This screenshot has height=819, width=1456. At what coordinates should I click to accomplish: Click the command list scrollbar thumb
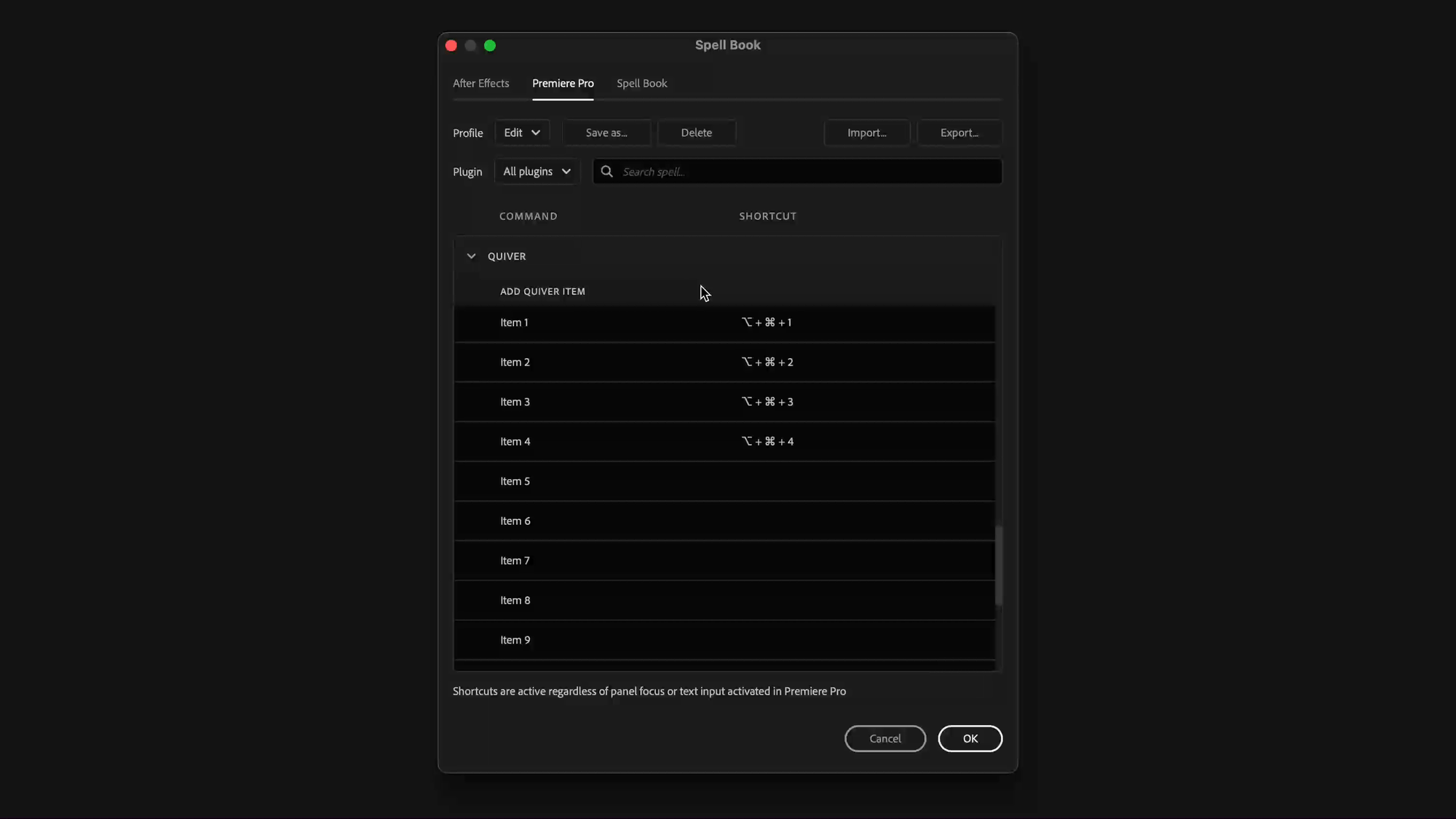(x=999, y=565)
